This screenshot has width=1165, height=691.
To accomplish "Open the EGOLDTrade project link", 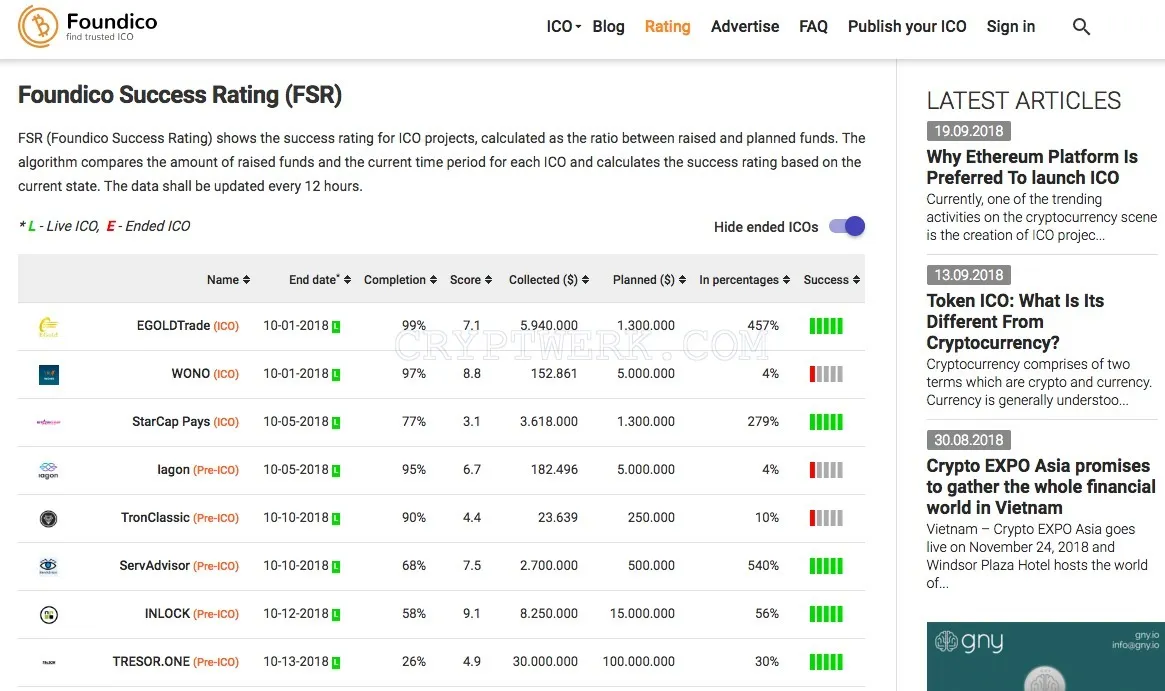I will [173, 325].
